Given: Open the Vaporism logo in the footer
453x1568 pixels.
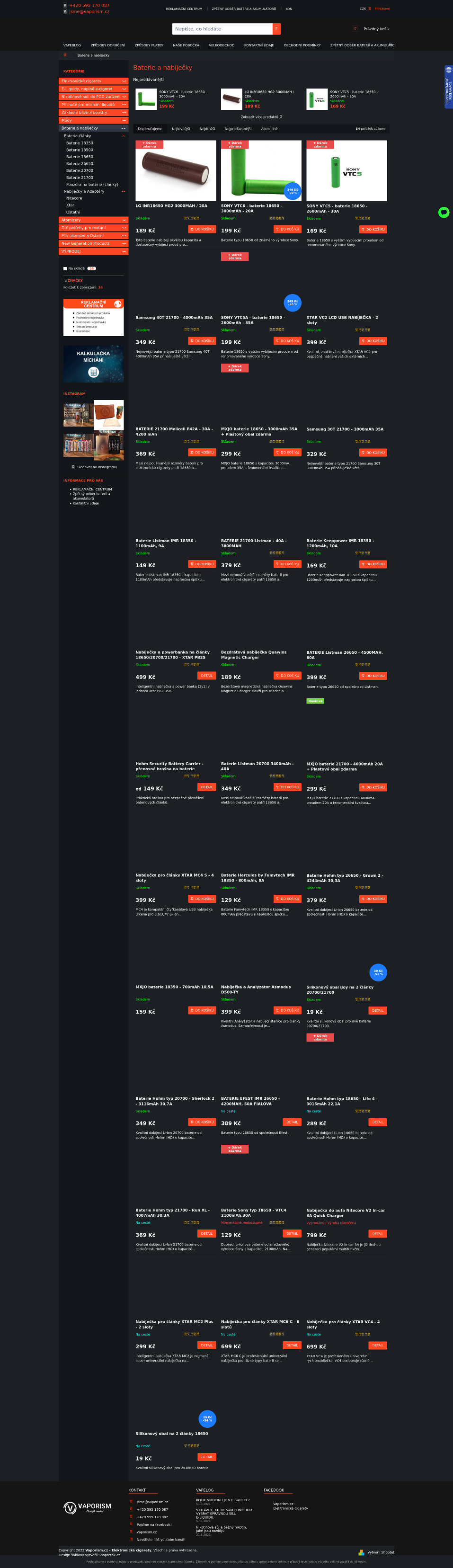Looking at the screenshot, I should 88,1507.
